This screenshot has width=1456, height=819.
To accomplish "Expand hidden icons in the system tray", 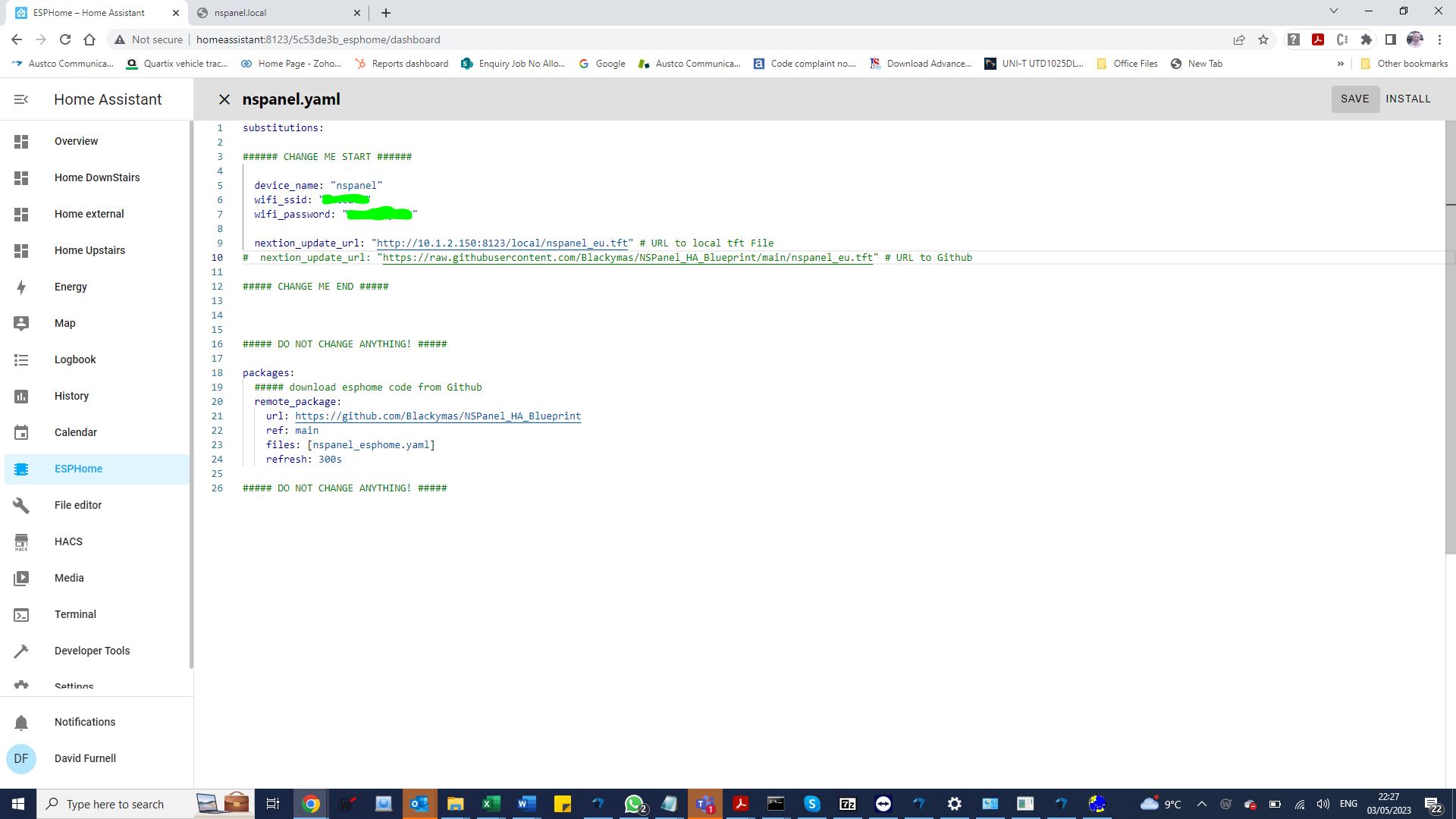I will [1201, 804].
